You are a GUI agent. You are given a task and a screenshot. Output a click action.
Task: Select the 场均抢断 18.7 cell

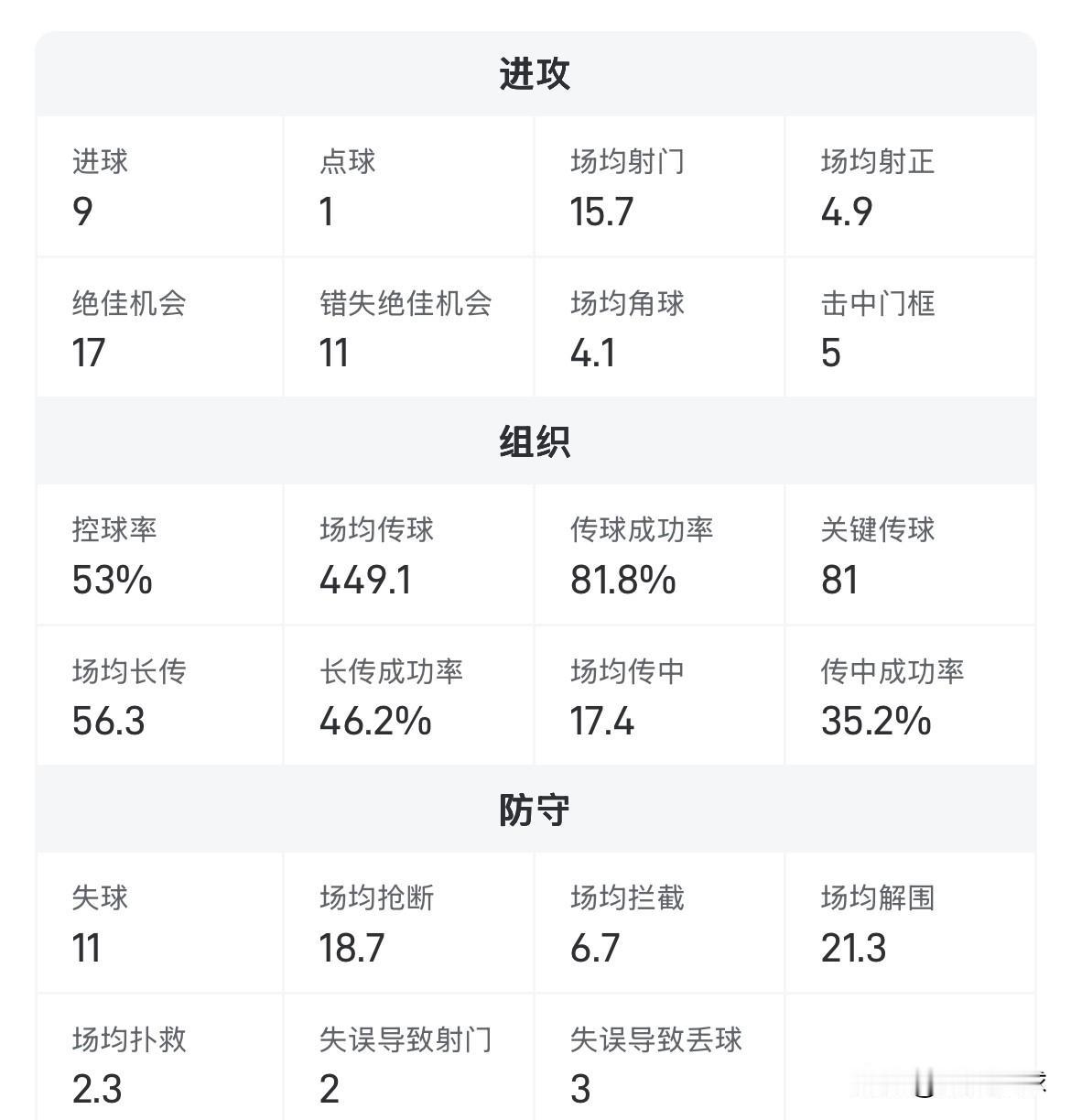[x=408, y=923]
